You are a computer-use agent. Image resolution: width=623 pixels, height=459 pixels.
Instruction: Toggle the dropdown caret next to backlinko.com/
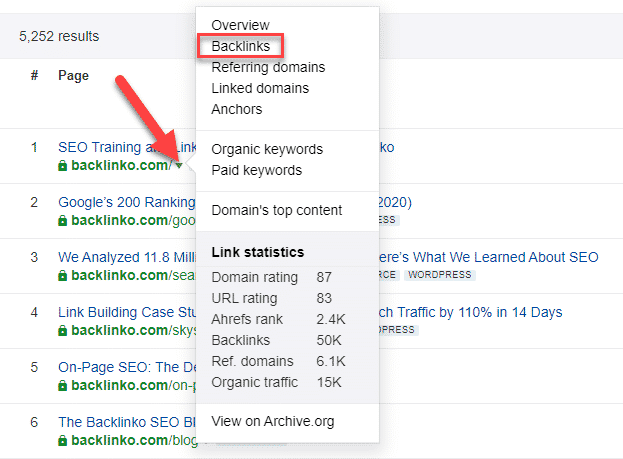(x=178, y=166)
